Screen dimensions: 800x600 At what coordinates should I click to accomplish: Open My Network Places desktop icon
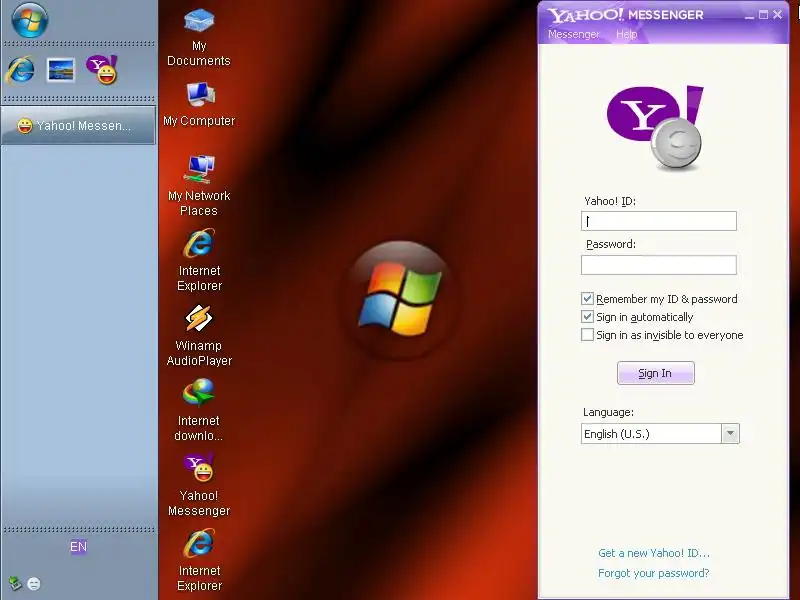pos(199,186)
